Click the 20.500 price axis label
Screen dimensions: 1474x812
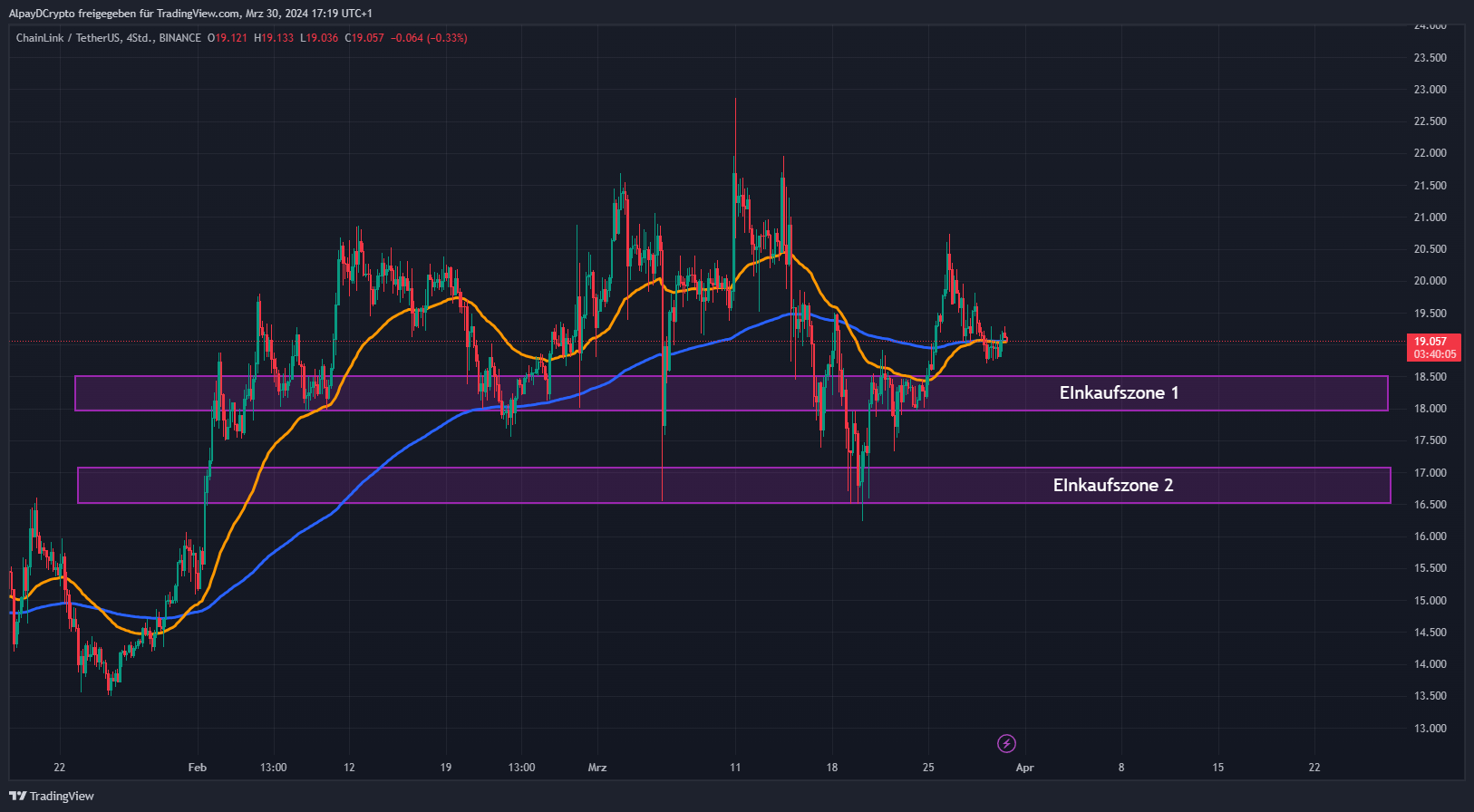(x=1430, y=249)
